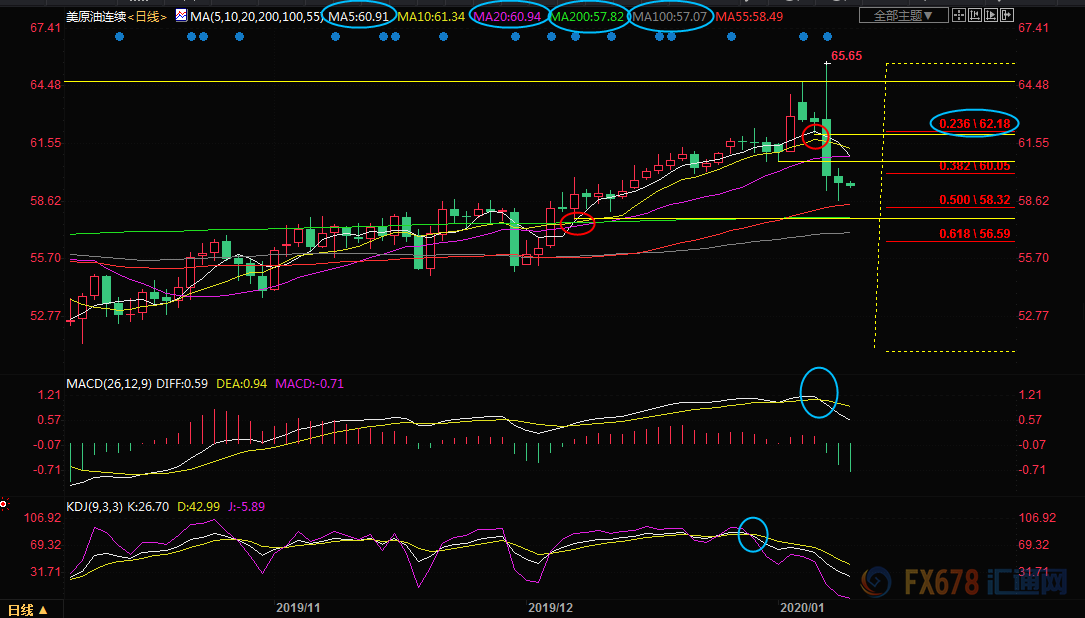Select the 0.236 Fibonacci level at 62.18

coord(974,123)
